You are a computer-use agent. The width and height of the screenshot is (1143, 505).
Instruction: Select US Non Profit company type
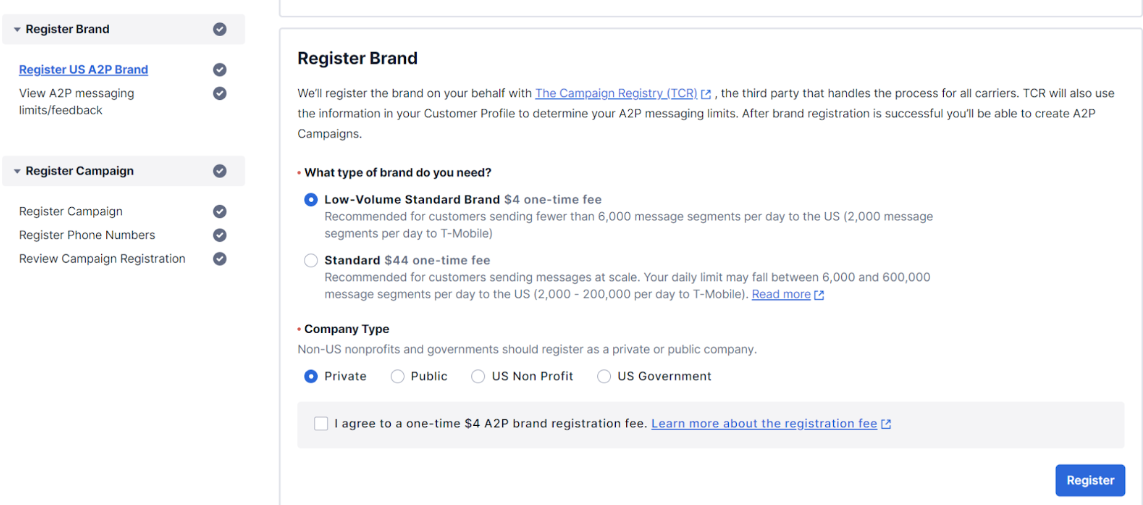pos(478,376)
